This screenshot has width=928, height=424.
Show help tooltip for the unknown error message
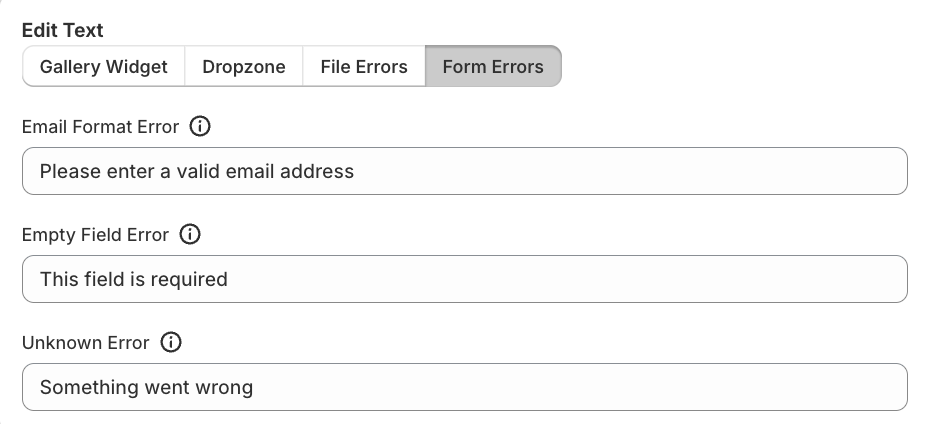pyautogui.click(x=171, y=343)
